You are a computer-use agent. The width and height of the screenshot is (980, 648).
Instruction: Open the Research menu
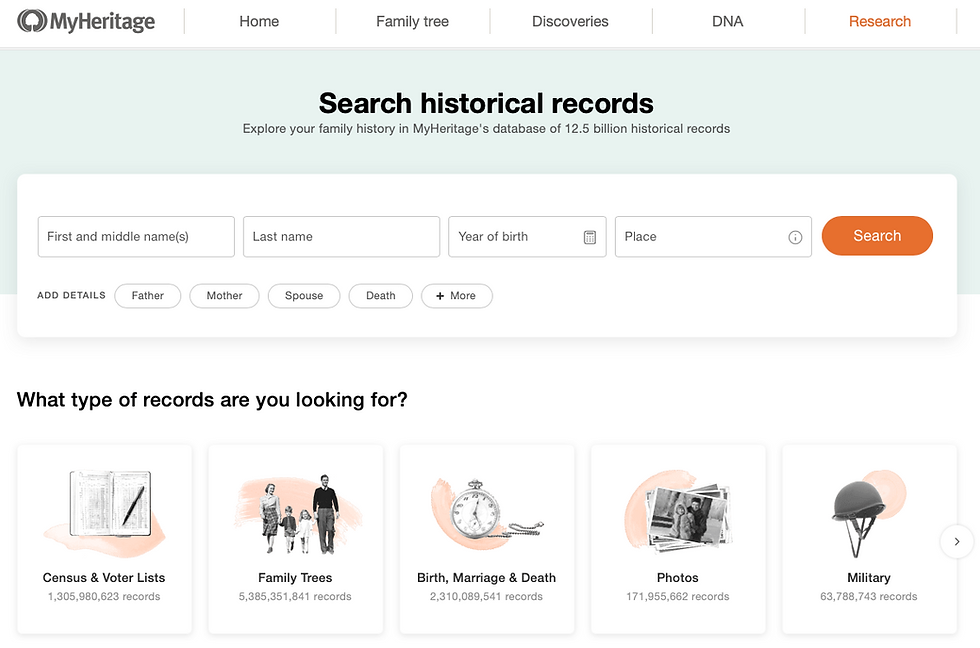pos(879,21)
